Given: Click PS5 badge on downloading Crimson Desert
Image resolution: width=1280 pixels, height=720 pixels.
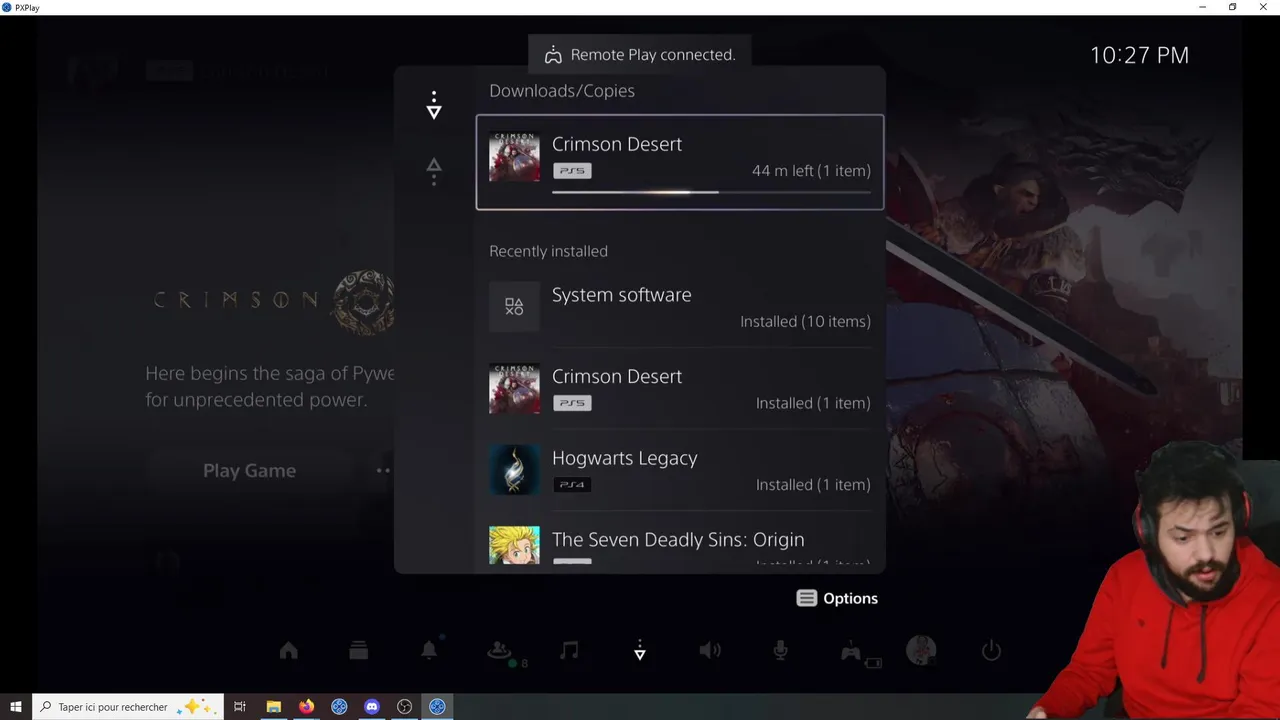Looking at the screenshot, I should click(572, 171).
